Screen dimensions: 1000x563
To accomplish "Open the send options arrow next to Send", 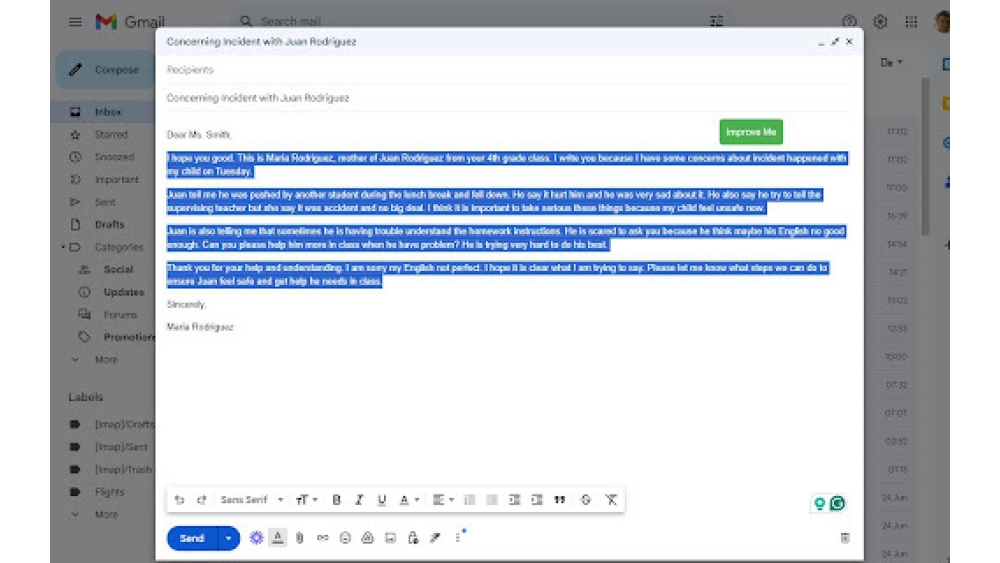I will (x=228, y=538).
